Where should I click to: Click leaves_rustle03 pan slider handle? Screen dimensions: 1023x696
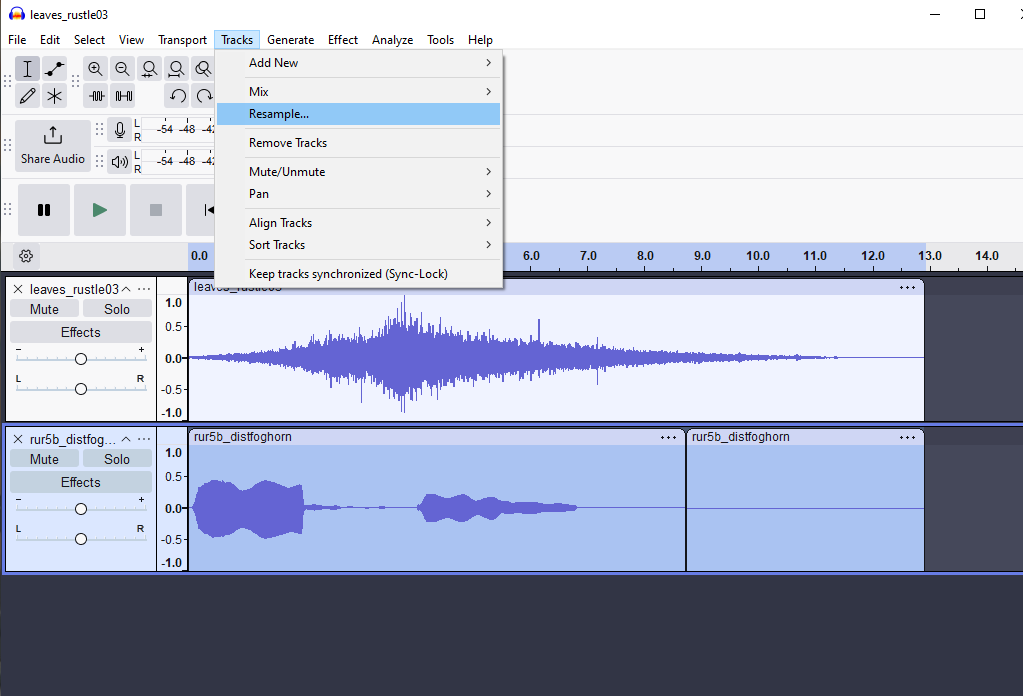click(81, 389)
